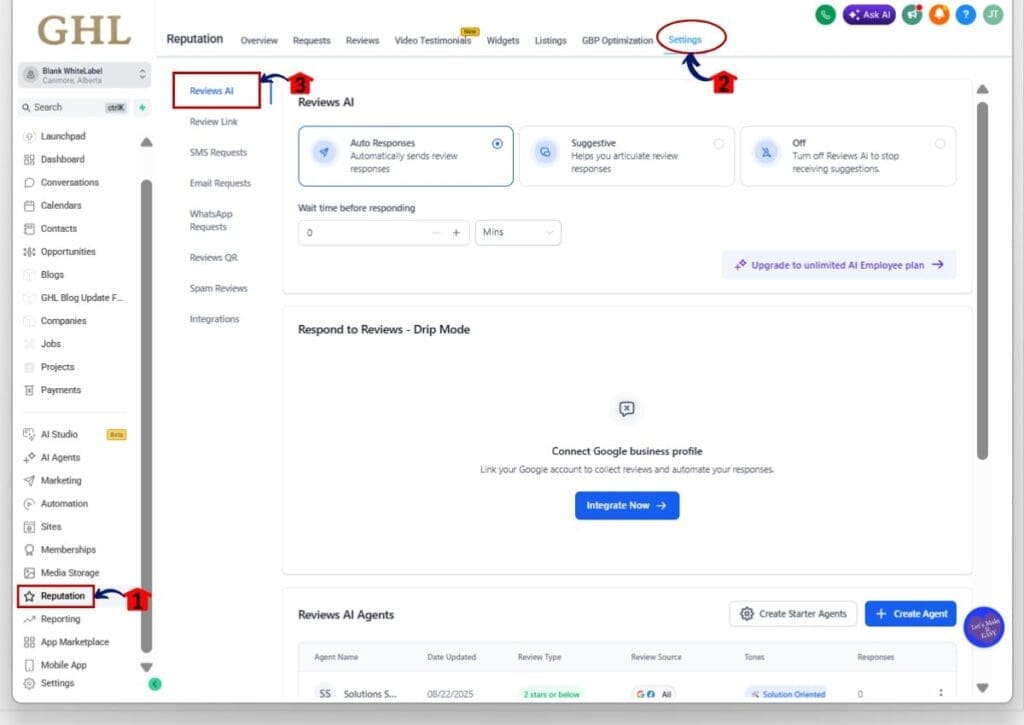Click Upgrade to unlimited AI Employee plan
The height and width of the screenshot is (725, 1024).
(839, 265)
